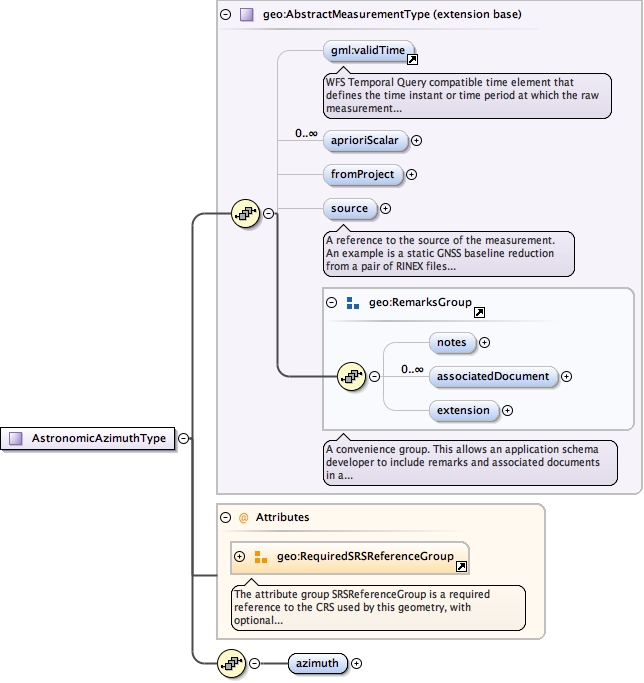Select the sequence compositor icon next to azimuth
This screenshot has width=644, height=683.
(231, 663)
